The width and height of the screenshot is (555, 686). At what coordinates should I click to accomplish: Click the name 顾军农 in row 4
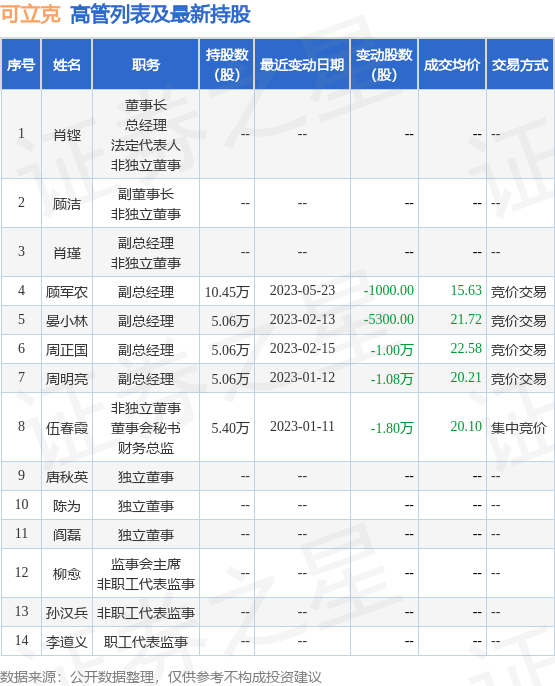pyautogui.click(x=67, y=291)
